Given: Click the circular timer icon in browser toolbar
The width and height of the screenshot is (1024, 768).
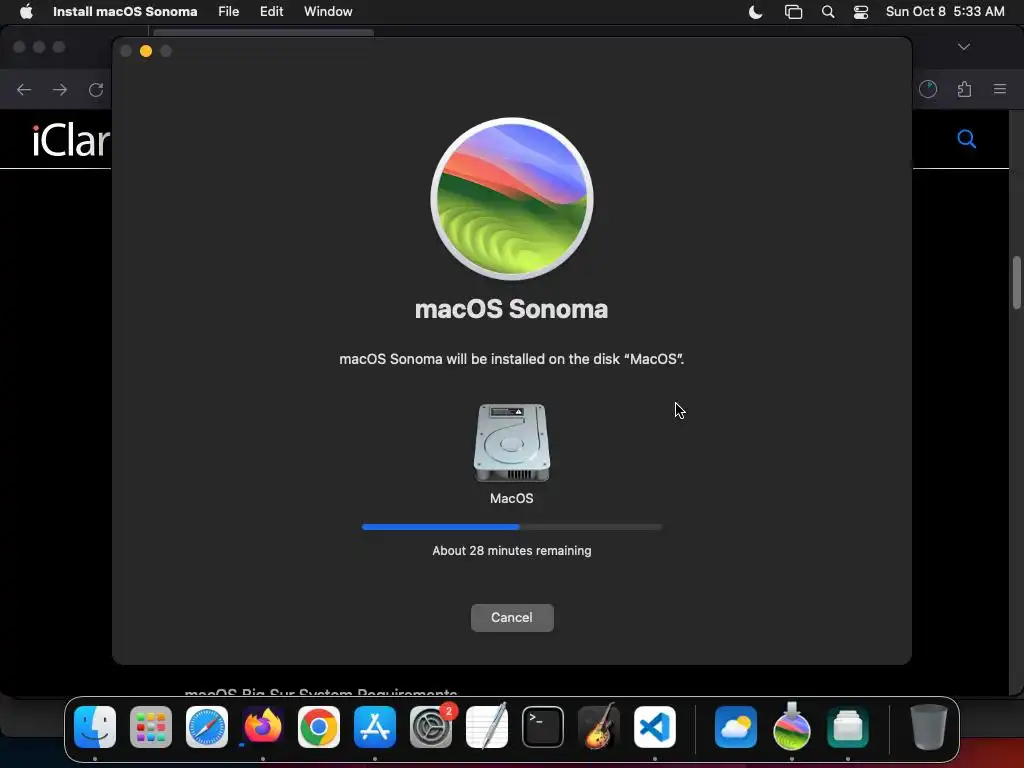Looking at the screenshot, I should click(928, 89).
